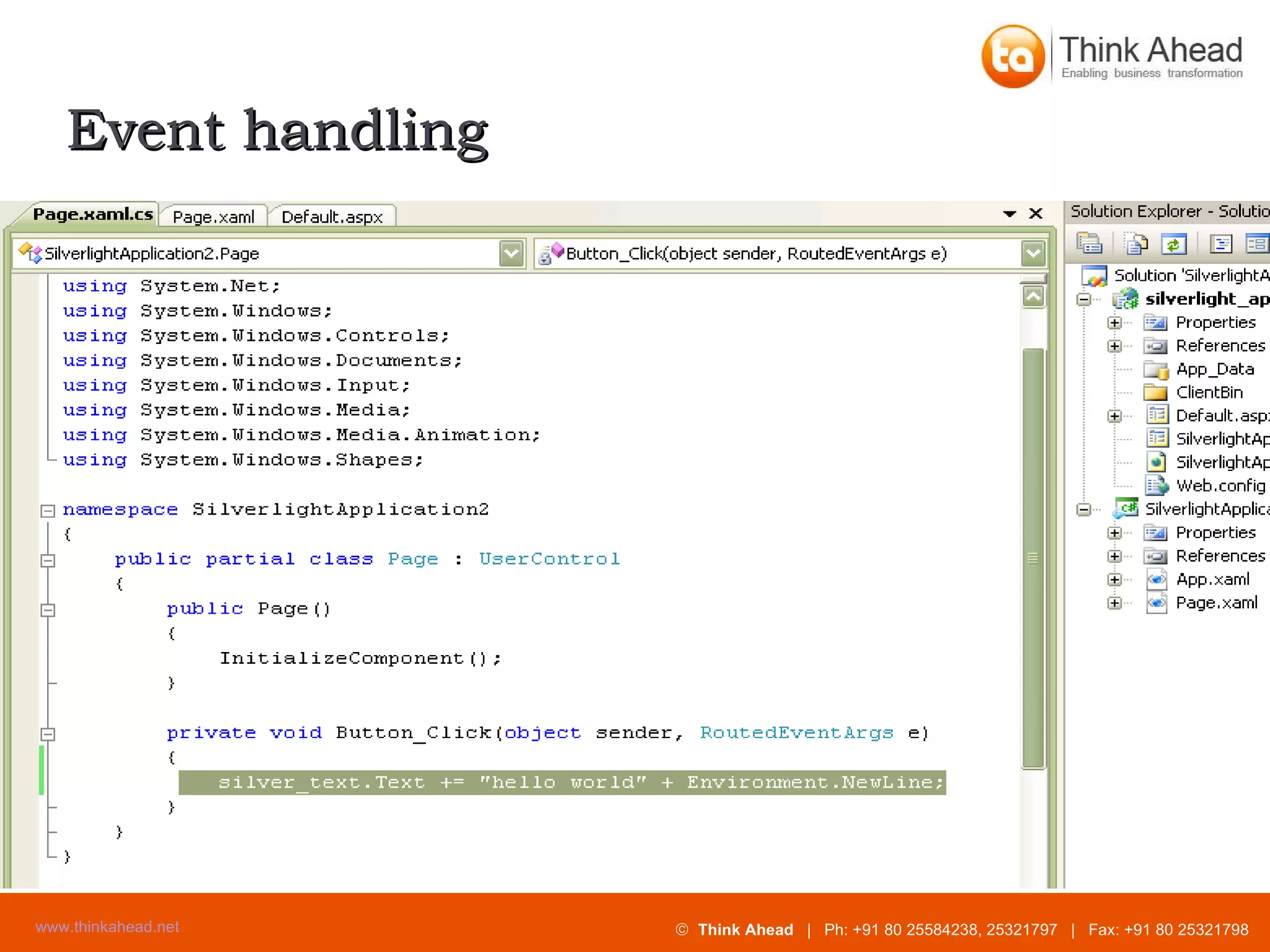Expand the App.xaml node
1270x952 pixels.
click(1114, 580)
